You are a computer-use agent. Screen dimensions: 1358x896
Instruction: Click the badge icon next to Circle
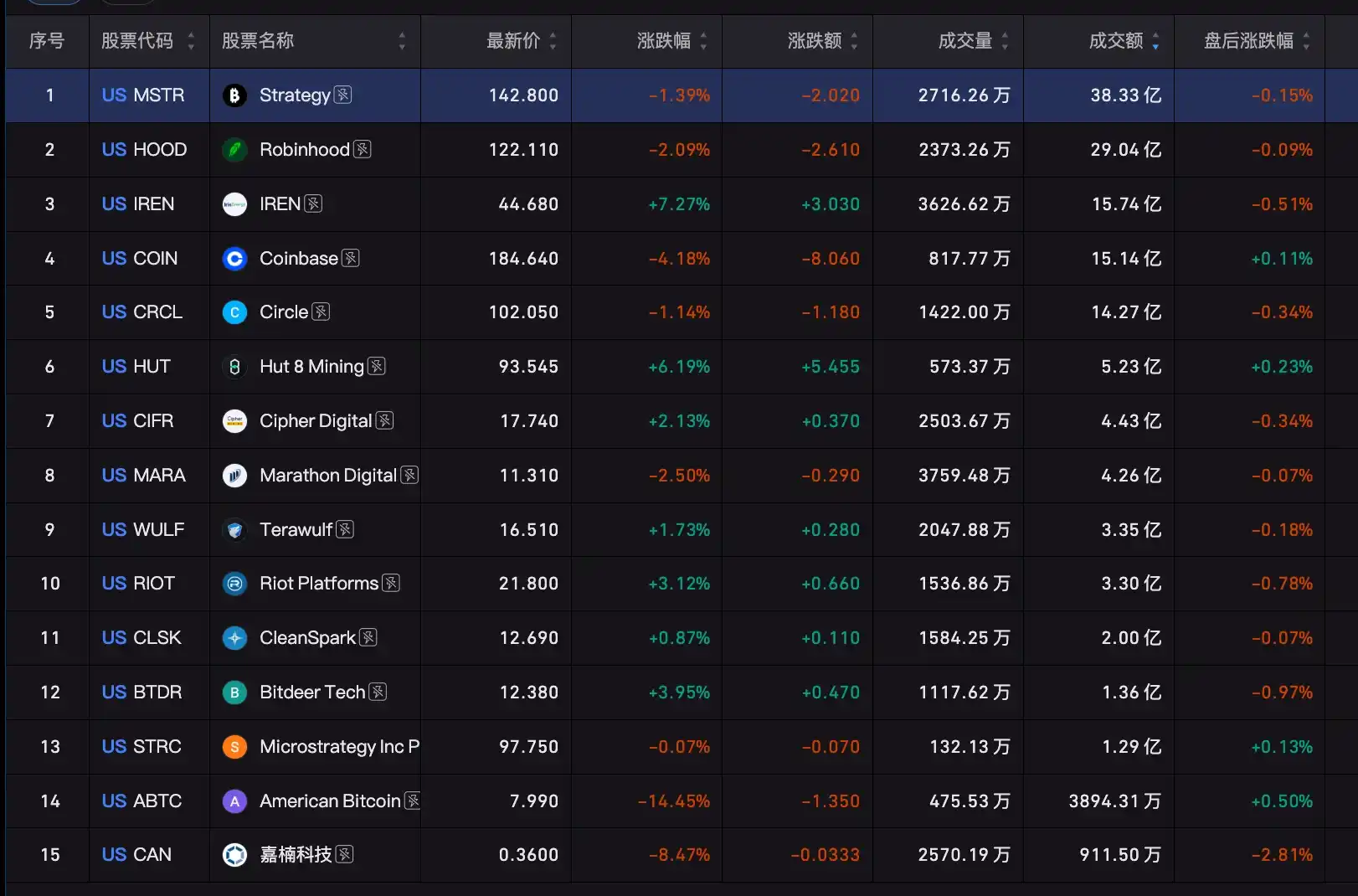(321, 312)
